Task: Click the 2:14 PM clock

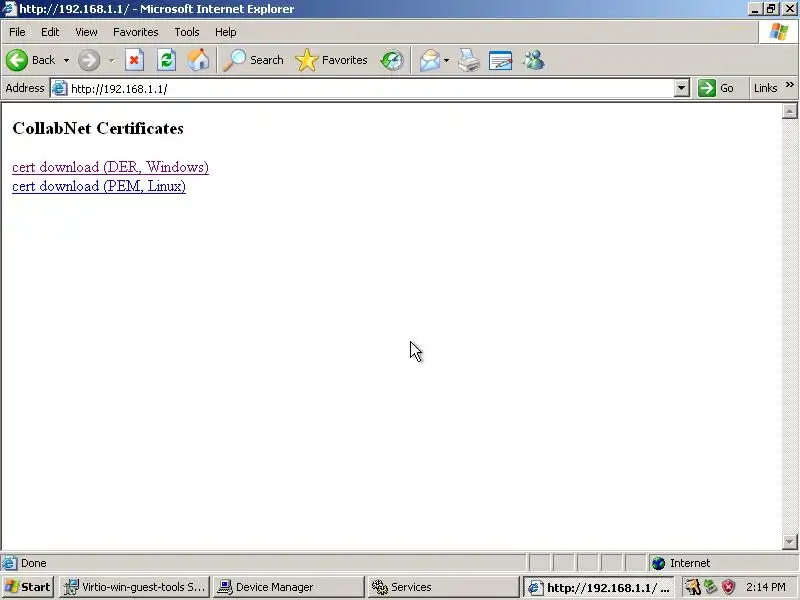Action: (x=765, y=587)
